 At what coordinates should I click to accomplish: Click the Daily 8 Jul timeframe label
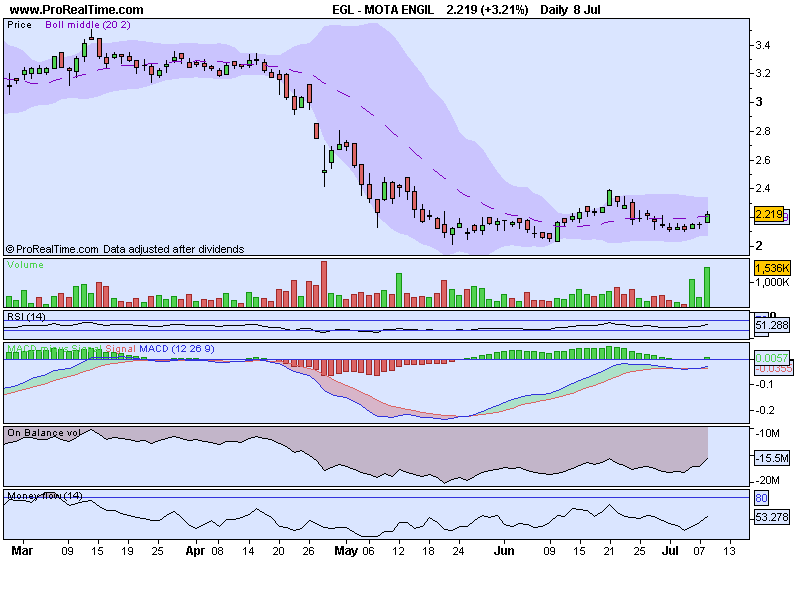(570, 10)
